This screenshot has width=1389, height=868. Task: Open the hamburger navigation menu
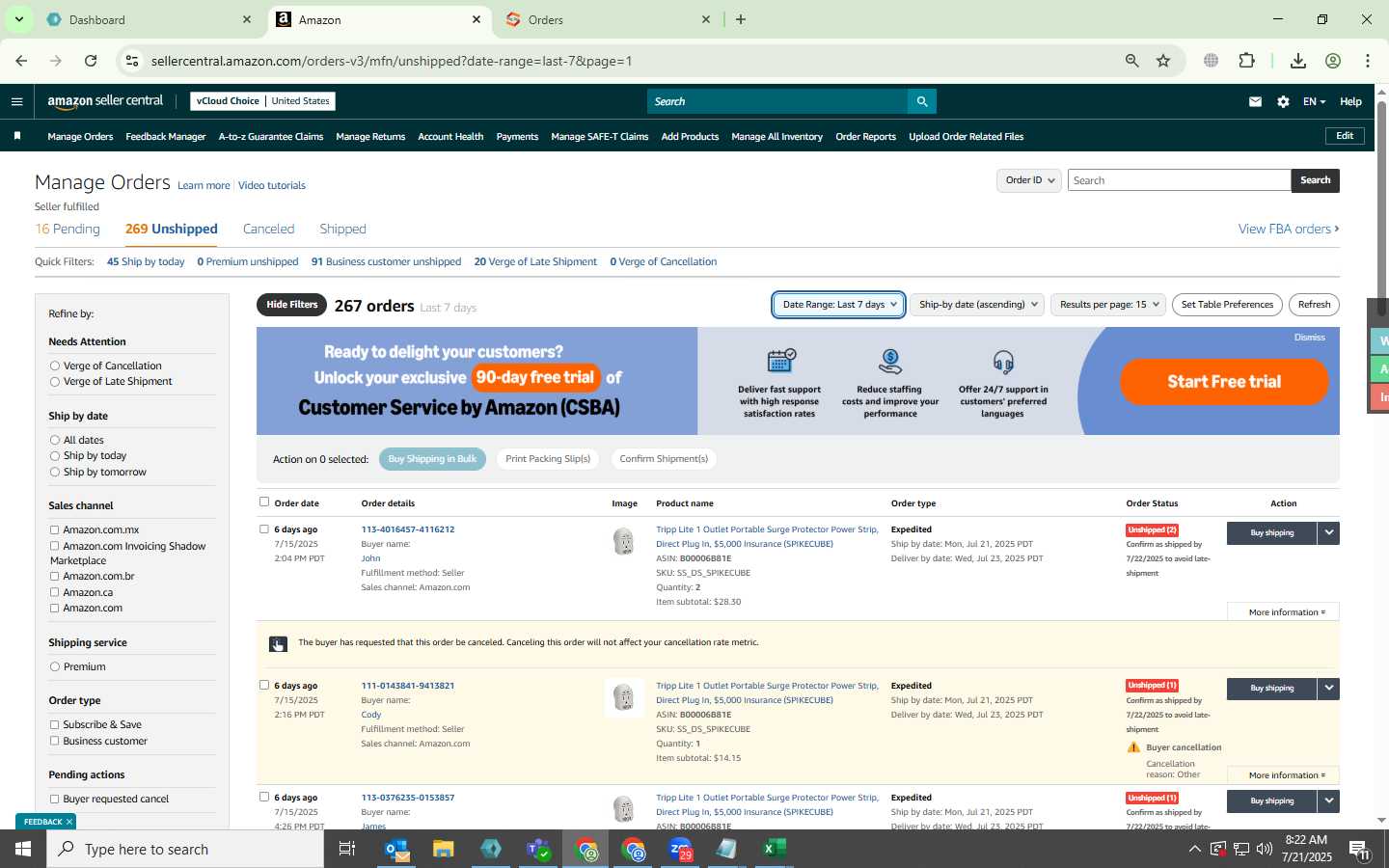coord(16,101)
